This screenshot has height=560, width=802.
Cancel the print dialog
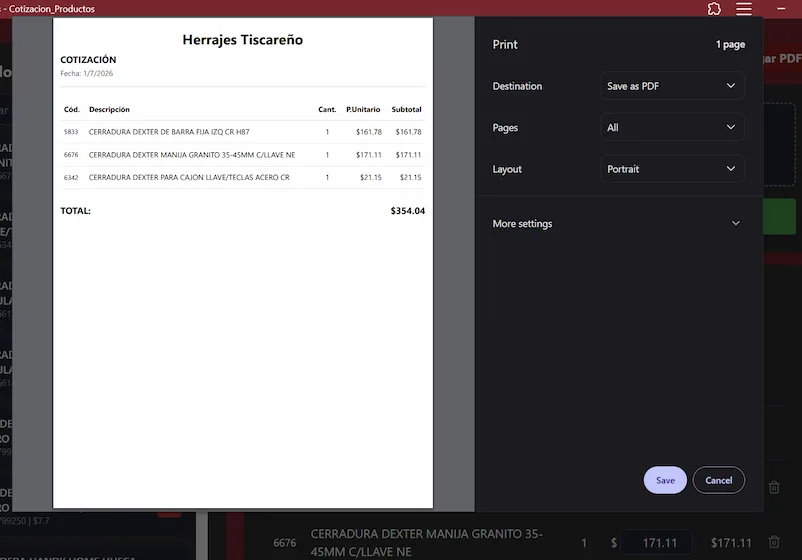point(719,480)
